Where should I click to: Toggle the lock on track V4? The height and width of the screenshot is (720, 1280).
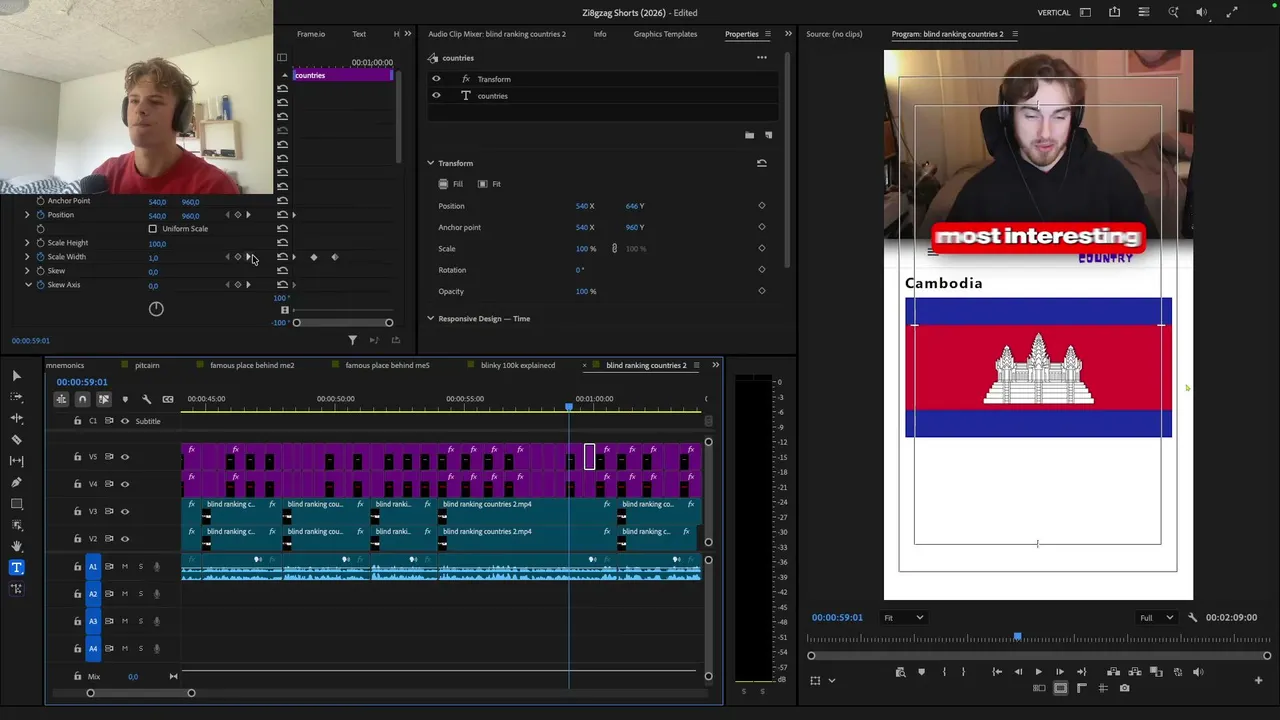point(78,484)
